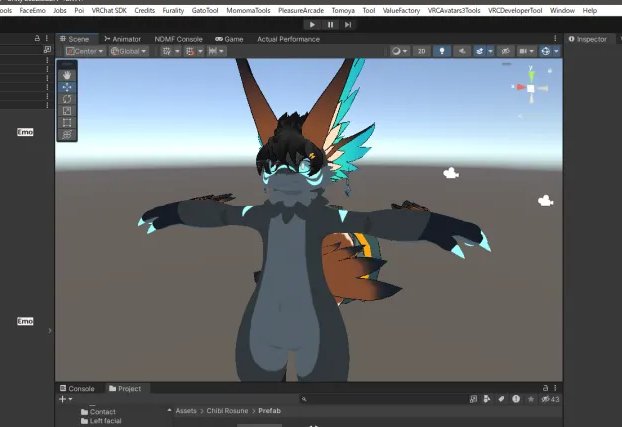The width and height of the screenshot is (622, 427).
Task: Switch to the Console tab
Action: coord(77,389)
